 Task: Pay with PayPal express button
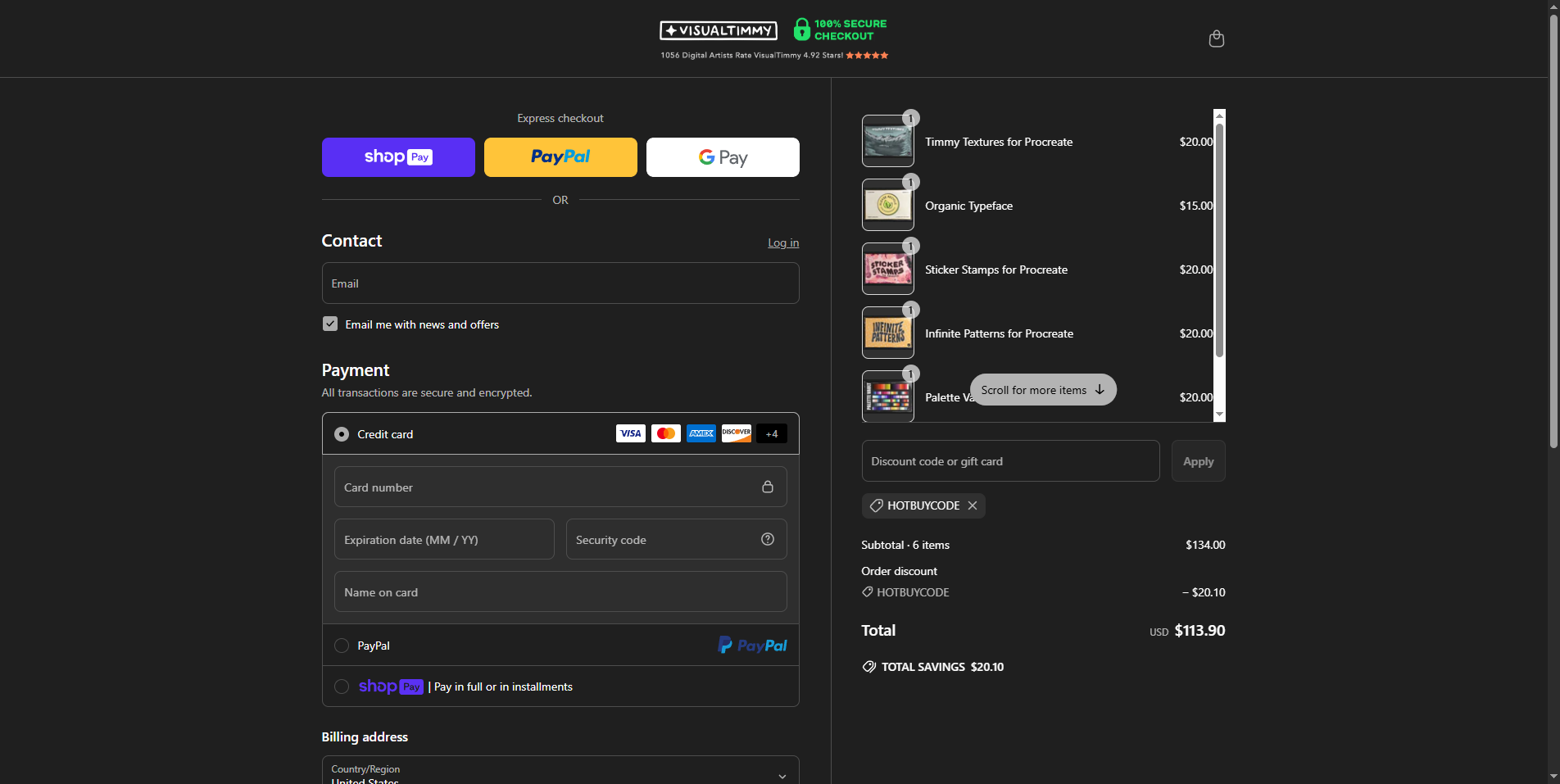click(560, 157)
